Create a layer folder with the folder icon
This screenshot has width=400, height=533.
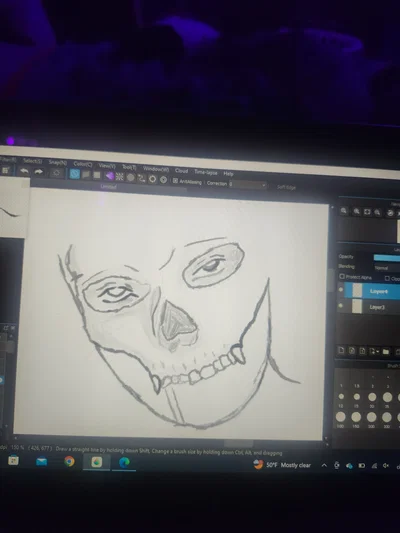[385, 351]
